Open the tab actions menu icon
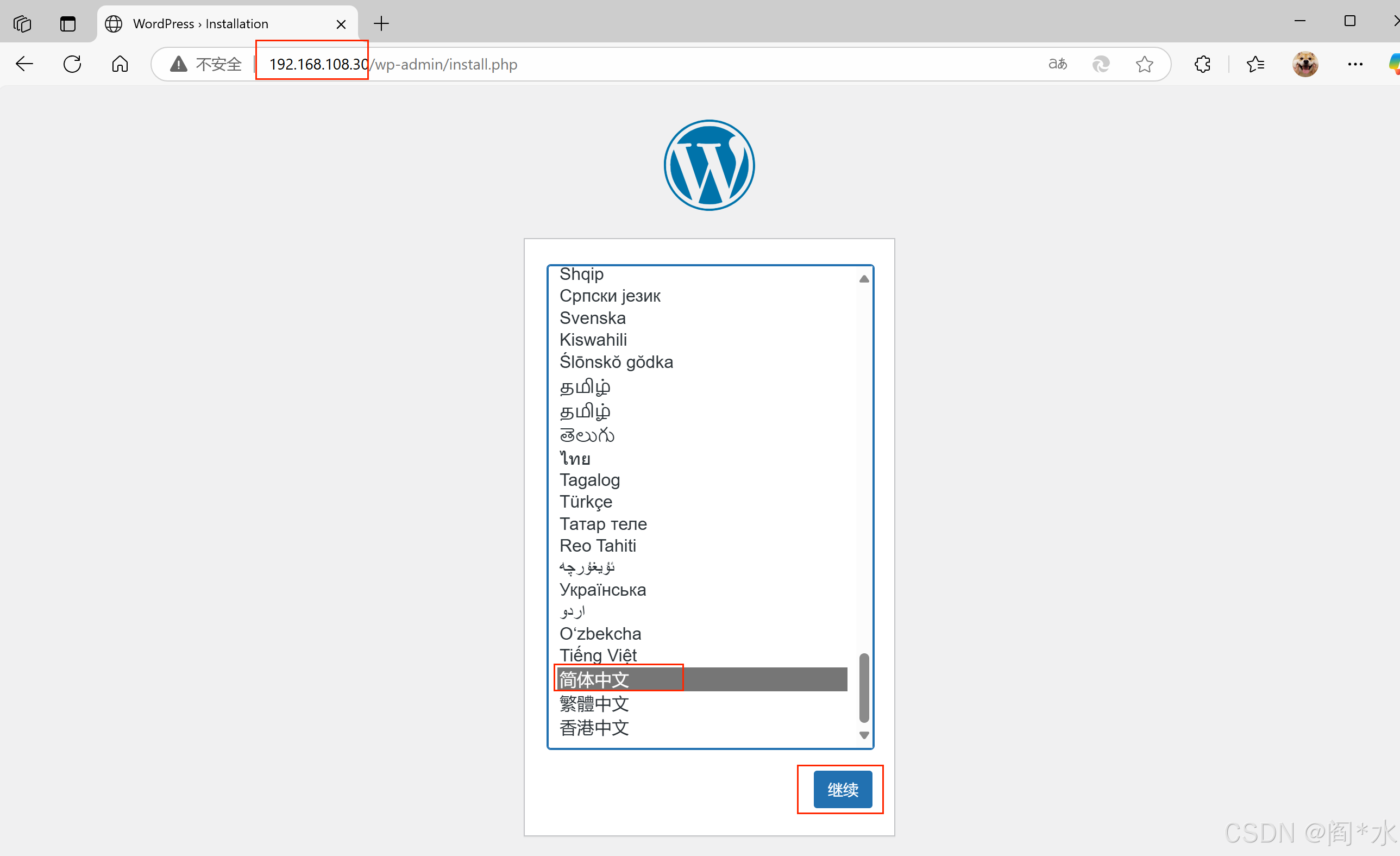1400x856 pixels. (67, 24)
